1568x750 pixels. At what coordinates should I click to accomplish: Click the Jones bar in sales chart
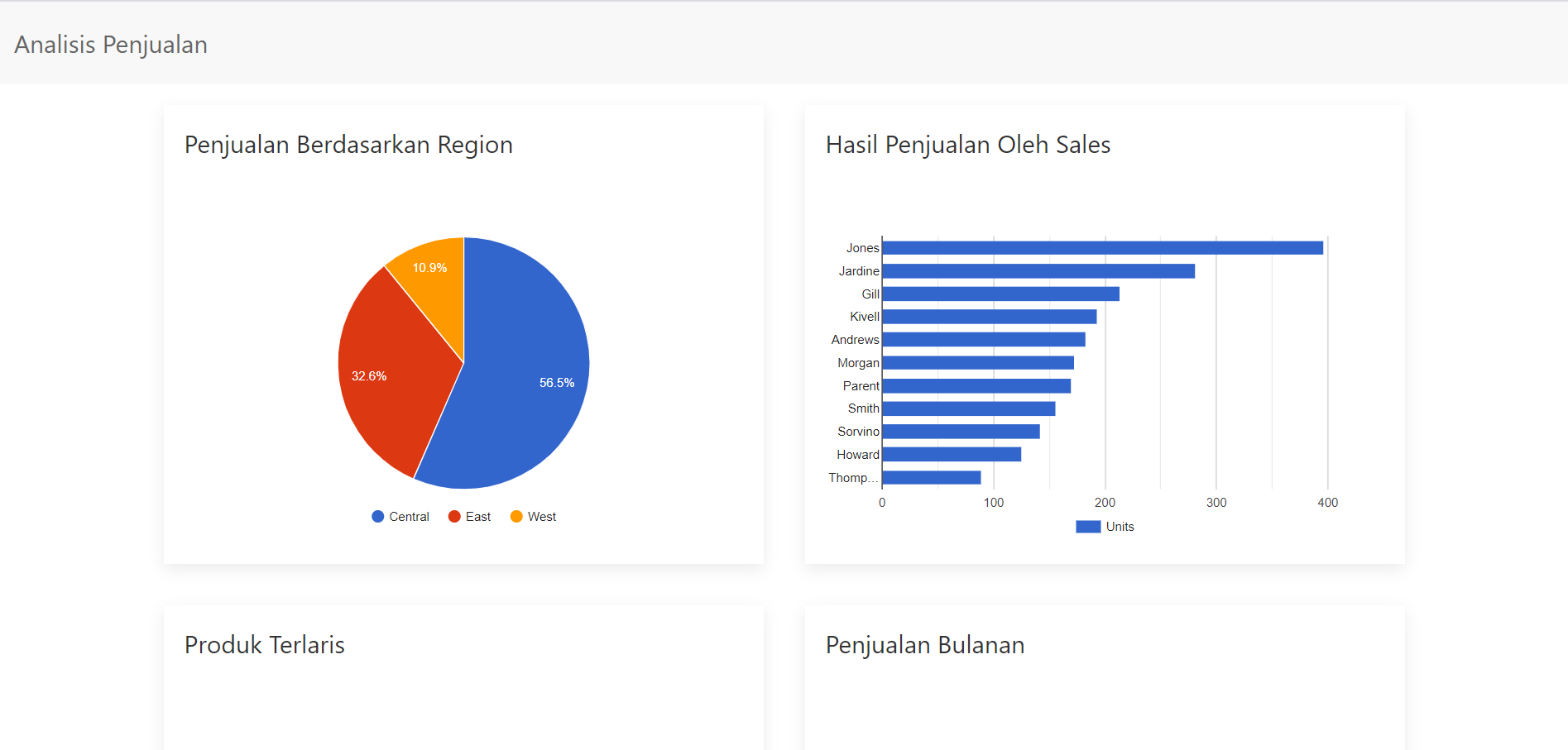point(1103,248)
